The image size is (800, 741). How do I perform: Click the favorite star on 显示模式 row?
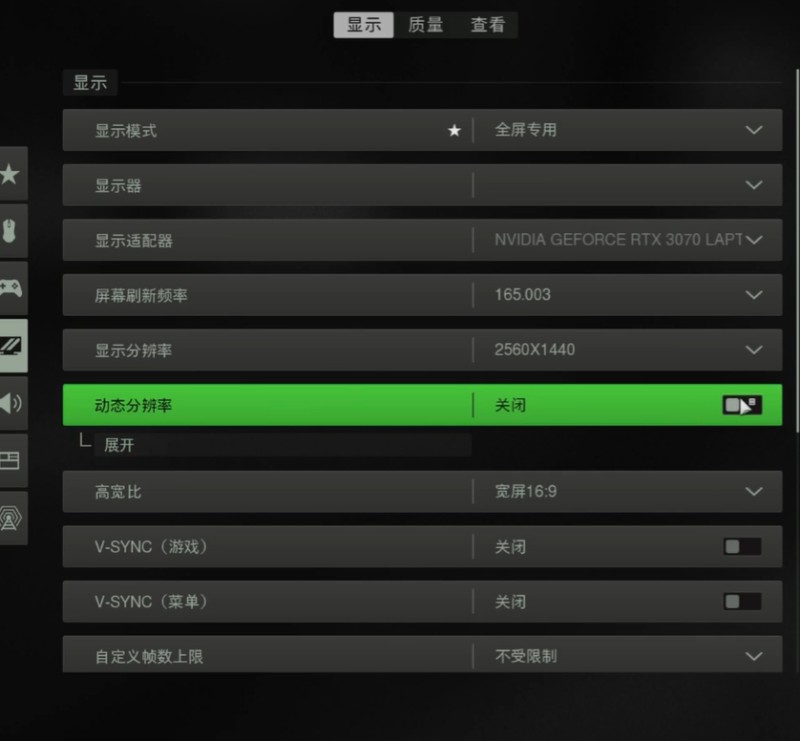454,131
